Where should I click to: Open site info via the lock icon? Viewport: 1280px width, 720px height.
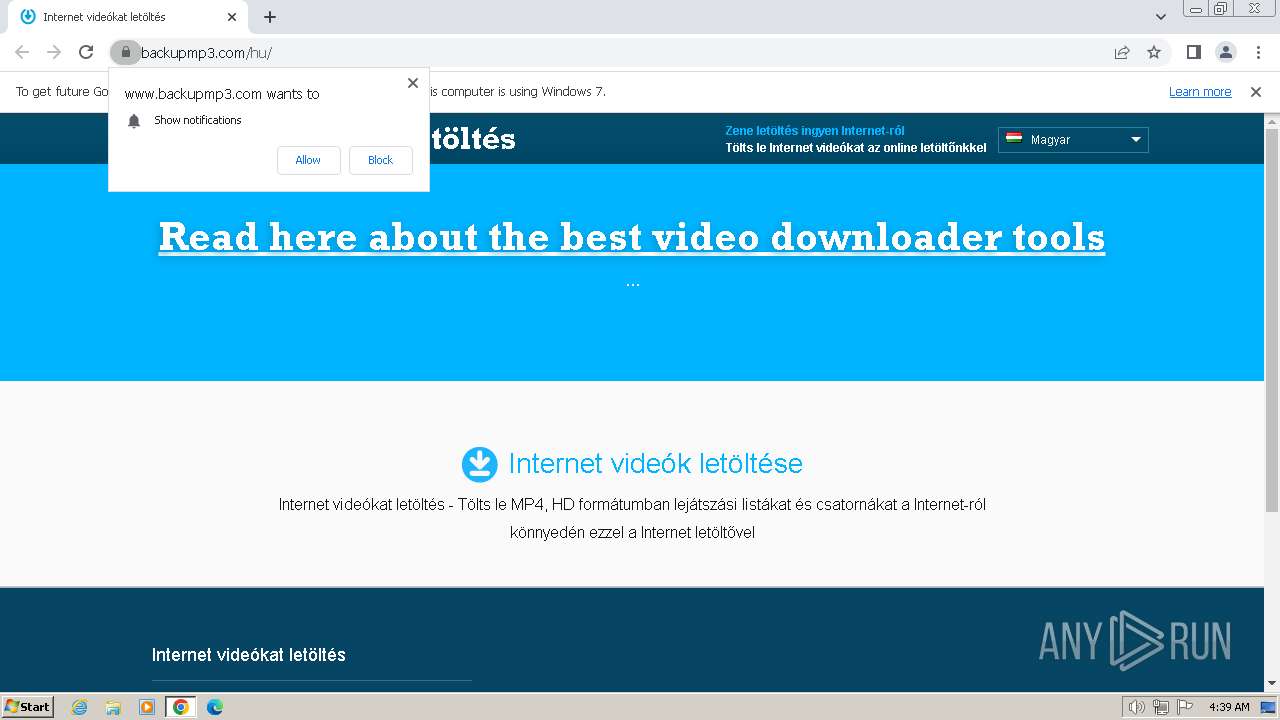125,52
